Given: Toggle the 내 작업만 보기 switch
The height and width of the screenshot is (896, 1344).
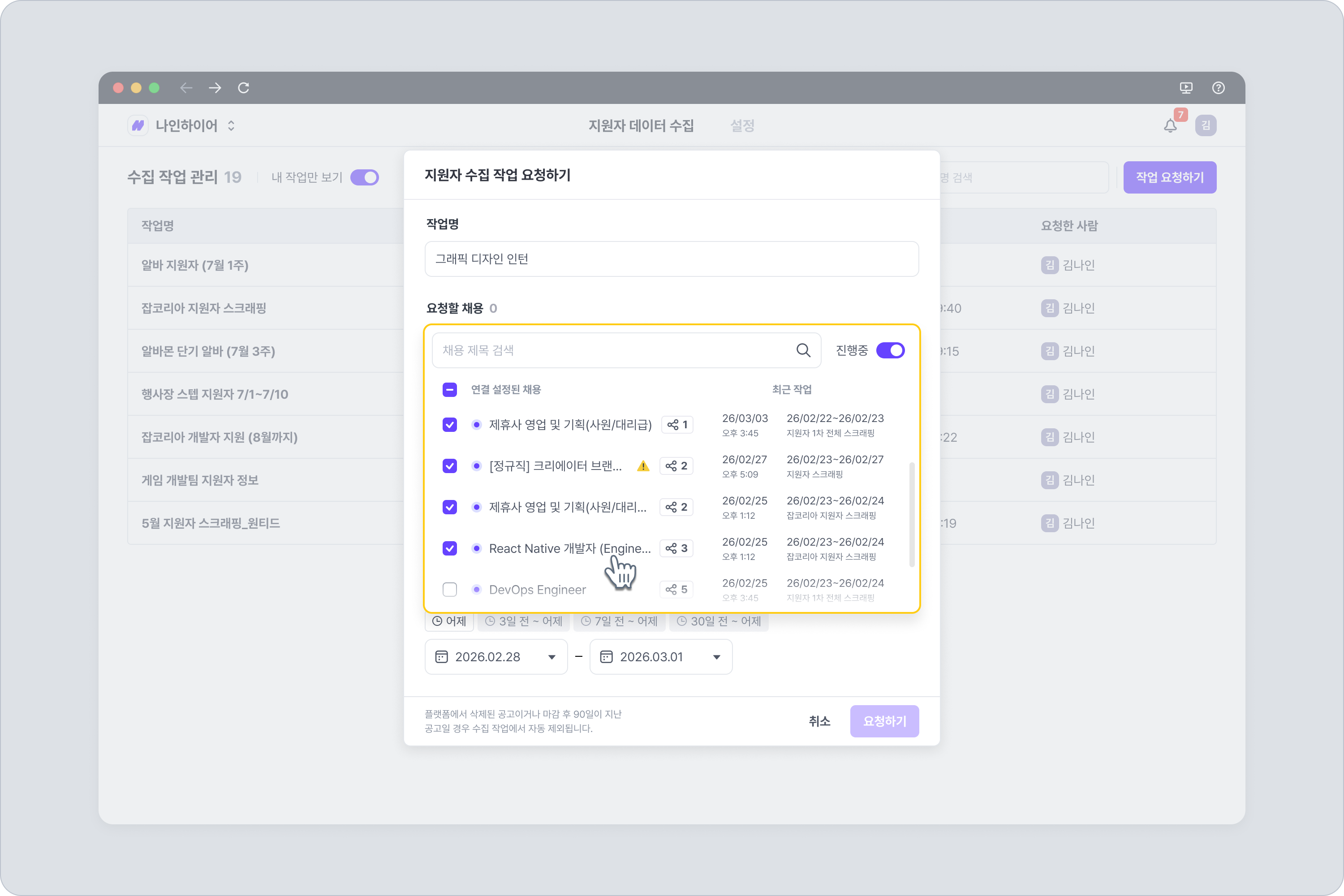Looking at the screenshot, I should click(x=365, y=177).
